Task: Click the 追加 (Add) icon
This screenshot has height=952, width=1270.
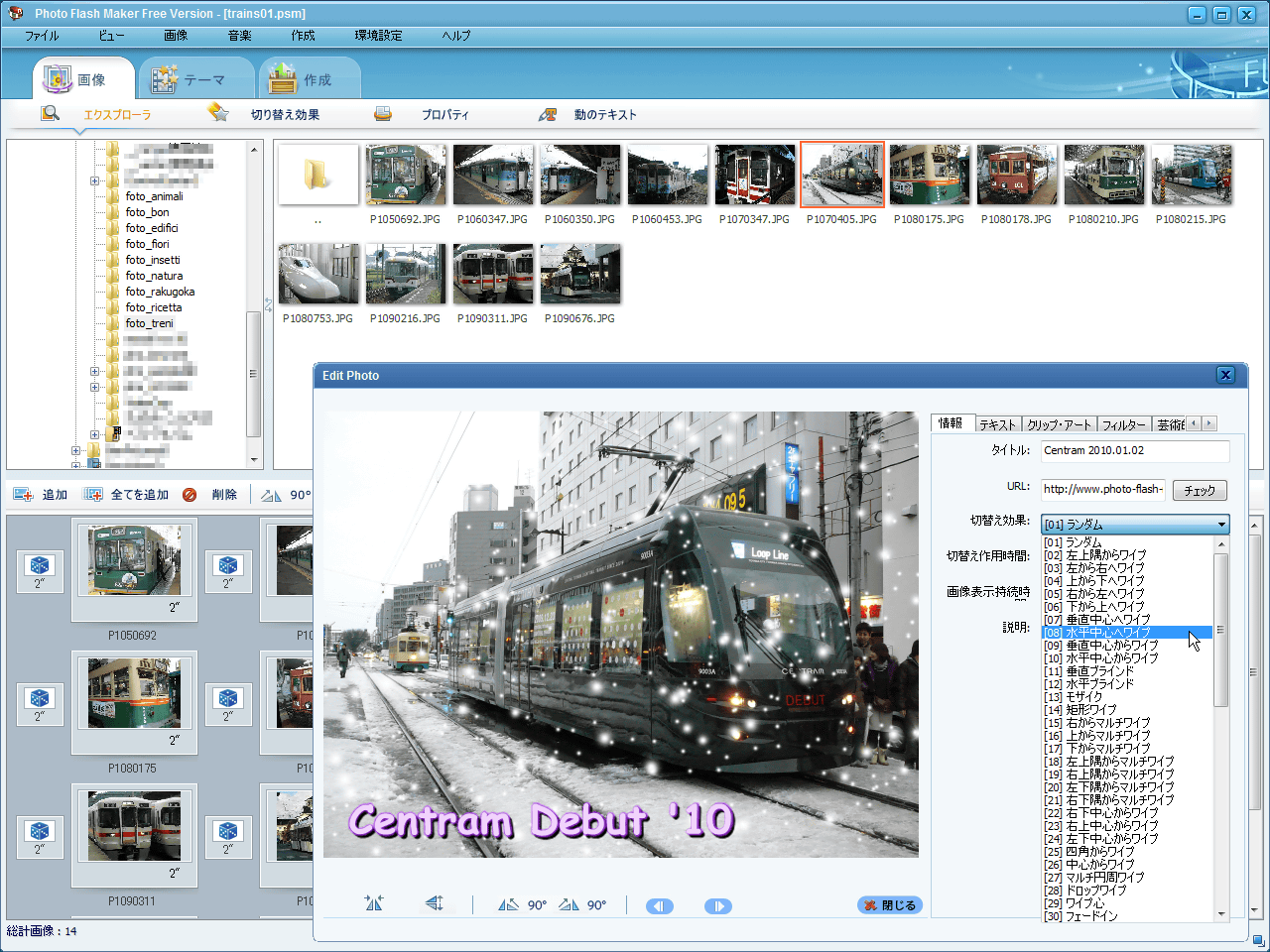Action: (x=22, y=494)
